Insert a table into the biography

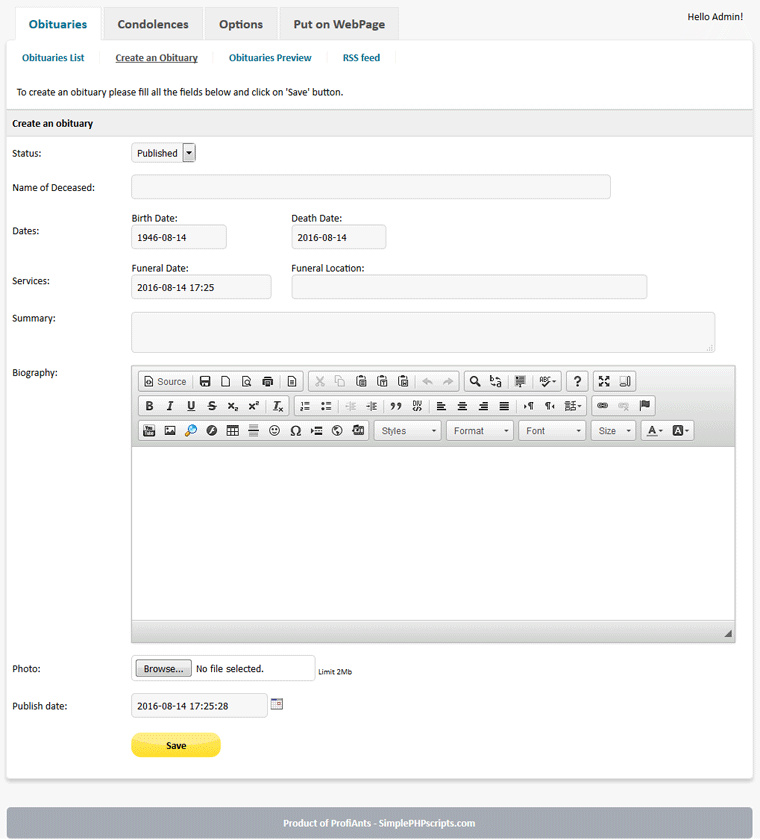coord(232,430)
